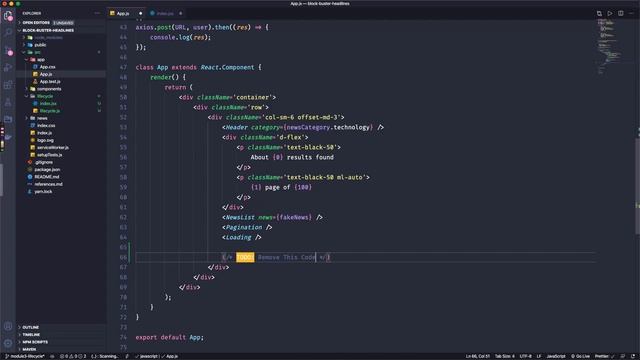Open the Accounts icon in activity bar
Image resolution: width=640 pixels, height=360 pixels.
coord(8,326)
